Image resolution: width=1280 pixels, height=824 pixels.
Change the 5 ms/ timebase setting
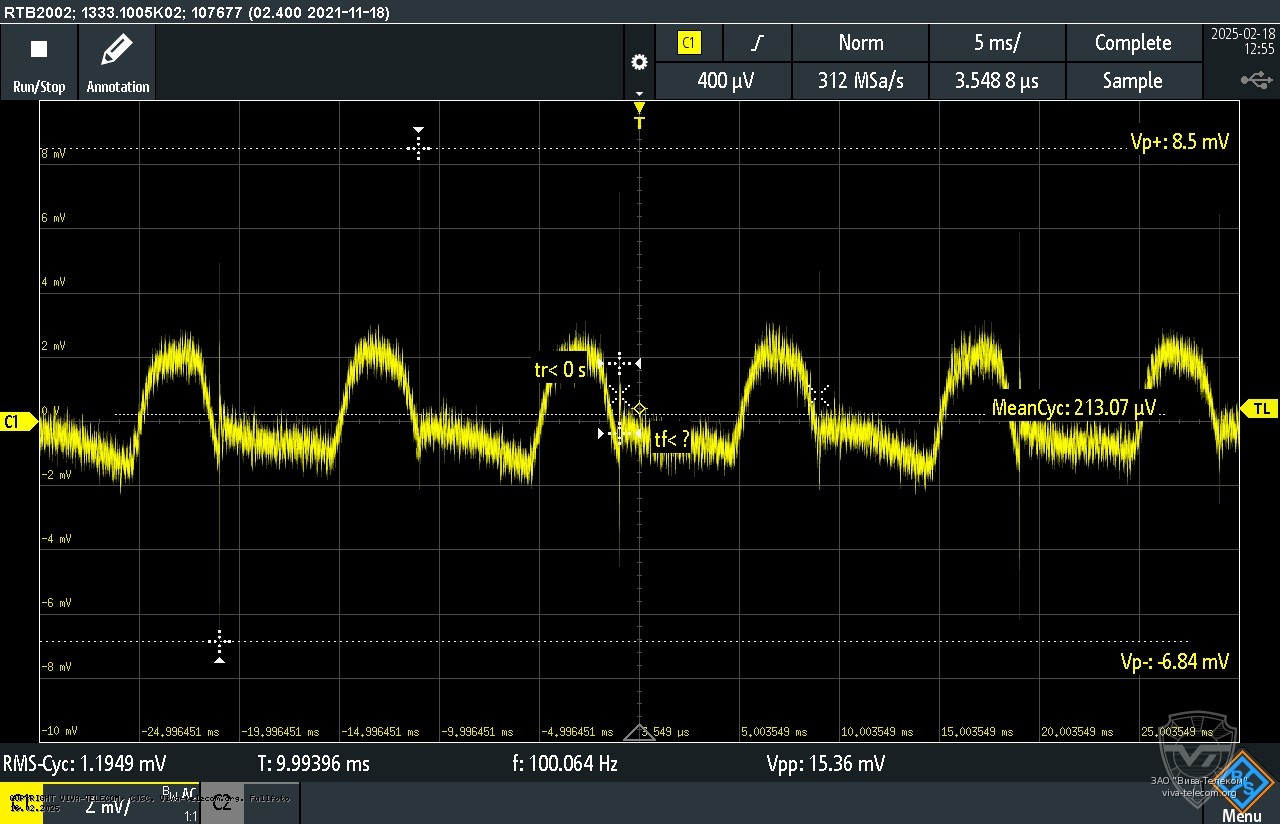pyautogui.click(x=997, y=43)
